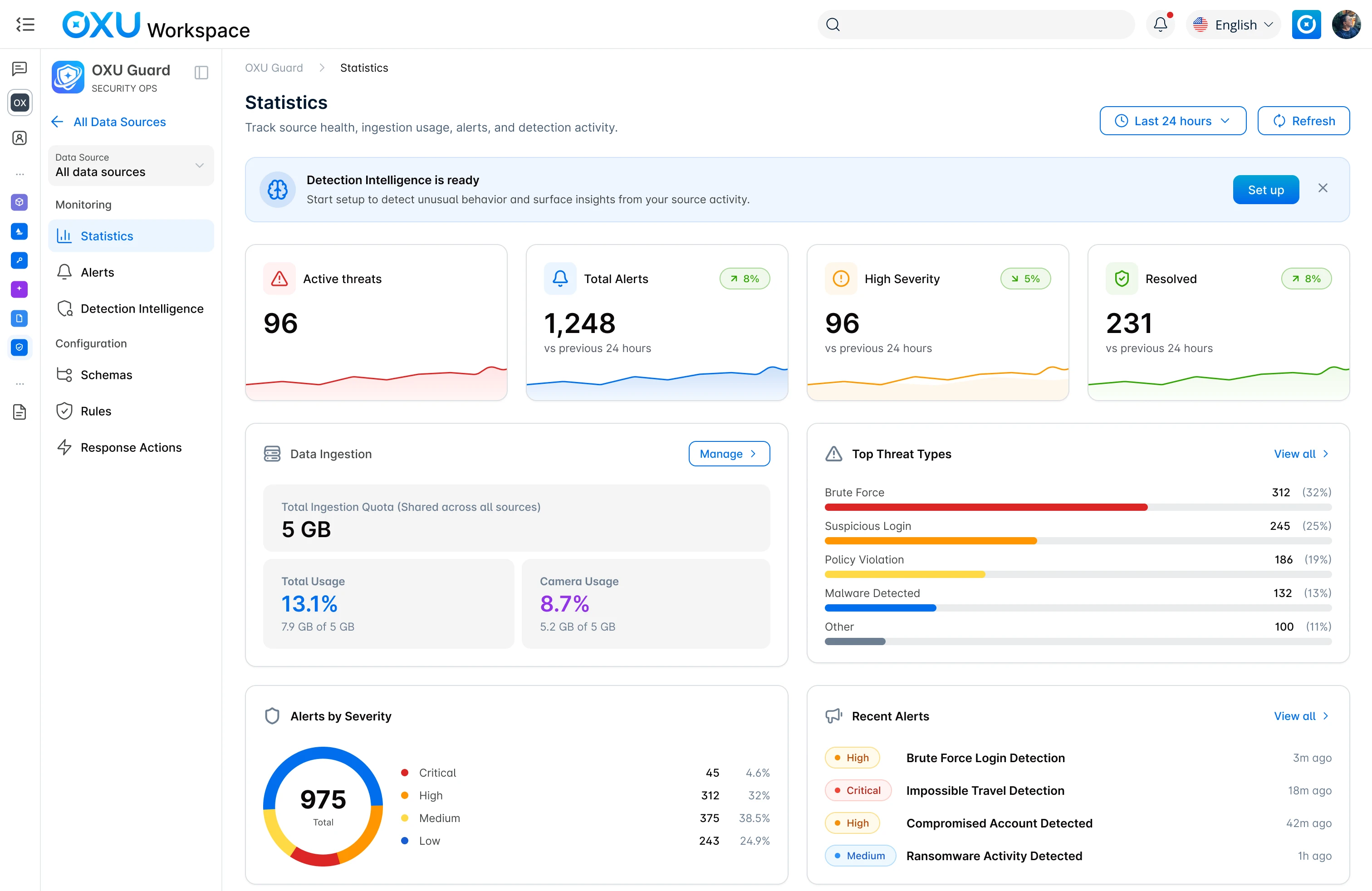Click the Detection Intelligence brain icon
The width and height of the screenshot is (1372, 891).
[277, 190]
